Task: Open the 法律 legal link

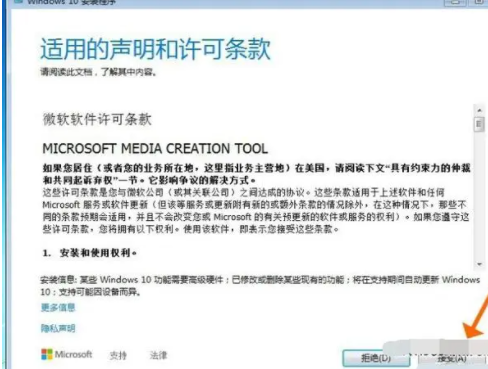Action: click(158, 355)
